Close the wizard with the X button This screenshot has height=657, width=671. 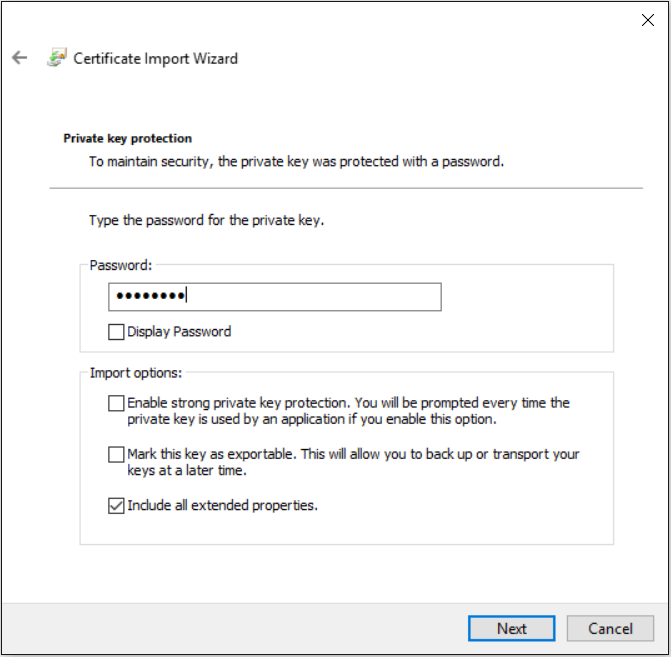pos(647,20)
